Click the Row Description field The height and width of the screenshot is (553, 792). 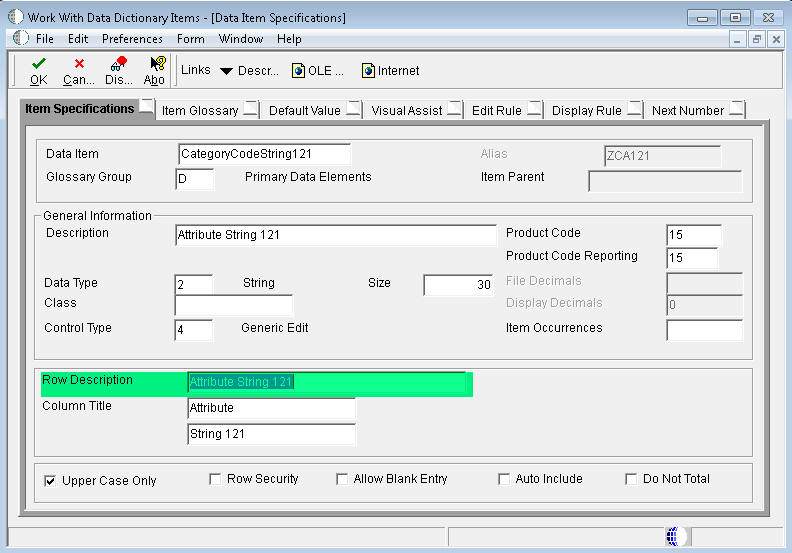(327, 382)
